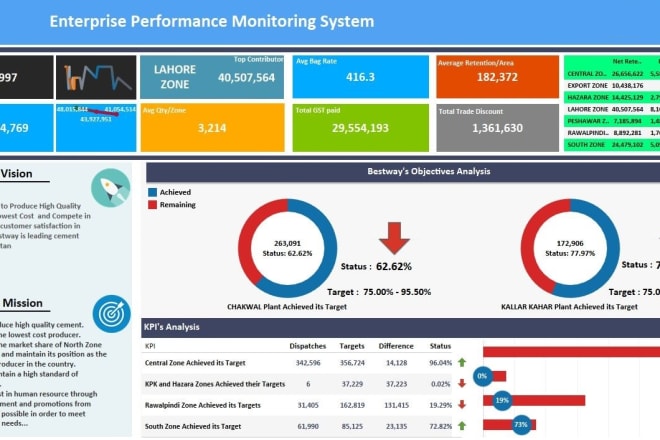The image size is (660, 440).
Task: Click the 19% bubble on the bar chart
Action: [x=502, y=400]
